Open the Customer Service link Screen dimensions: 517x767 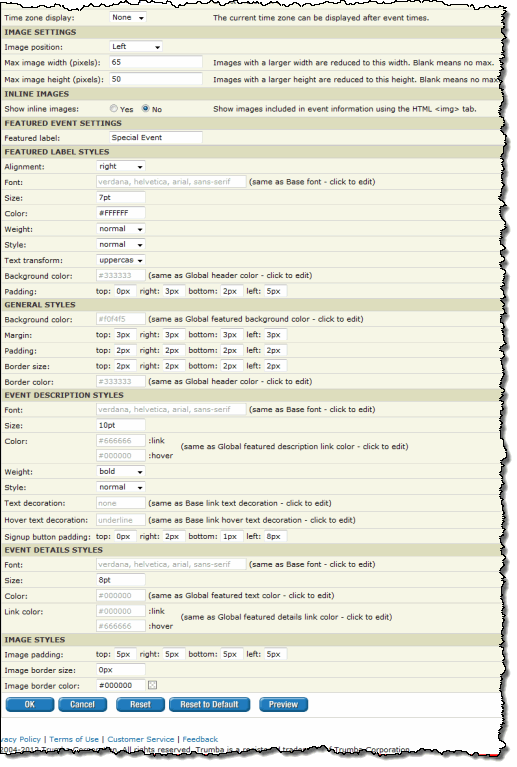click(x=141, y=739)
